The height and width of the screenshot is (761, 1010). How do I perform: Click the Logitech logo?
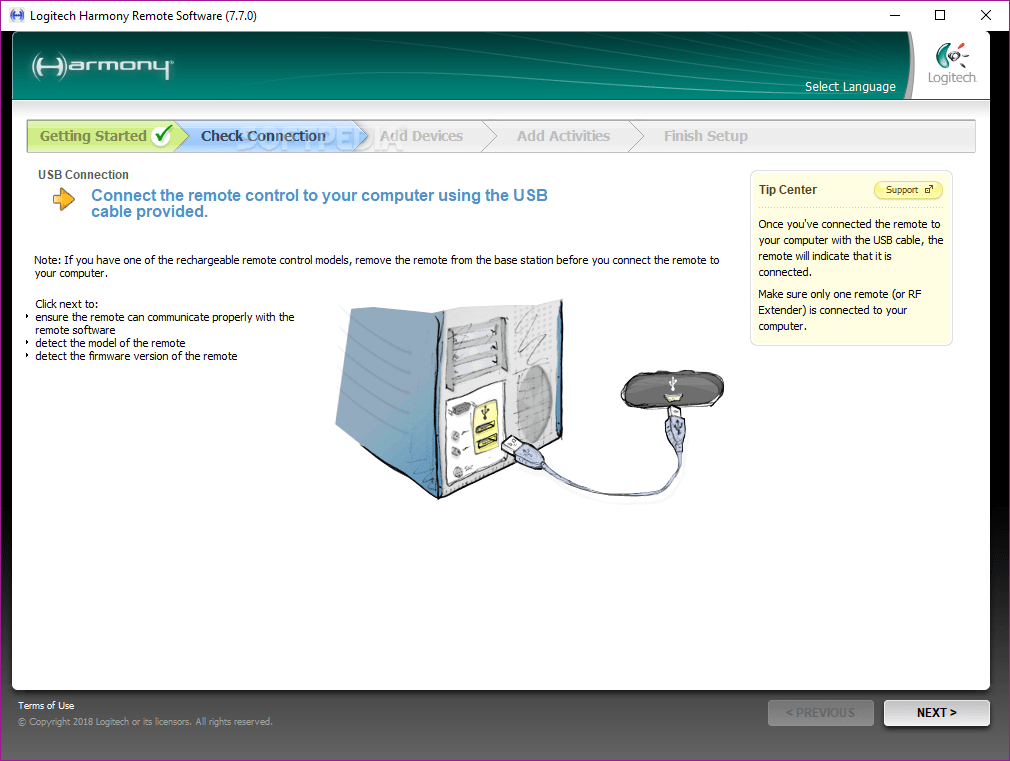tap(952, 63)
